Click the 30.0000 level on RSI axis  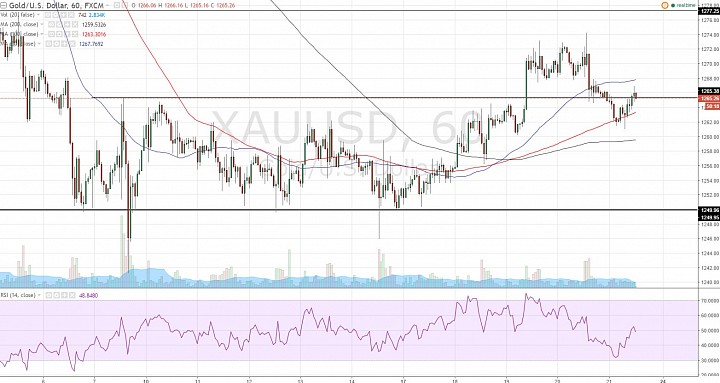coord(709,360)
